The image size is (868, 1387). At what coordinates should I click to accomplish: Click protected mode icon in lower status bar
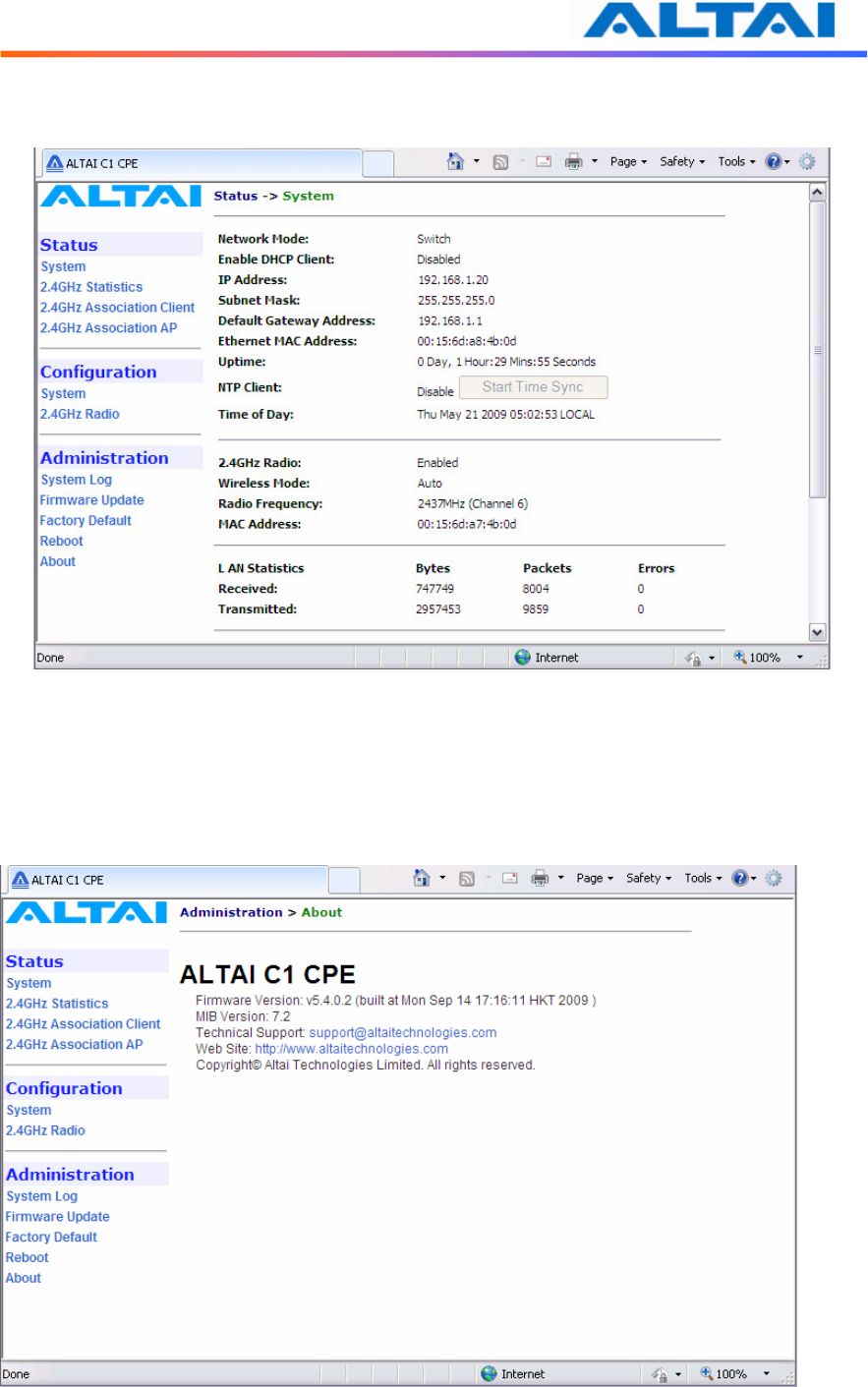[x=660, y=1374]
